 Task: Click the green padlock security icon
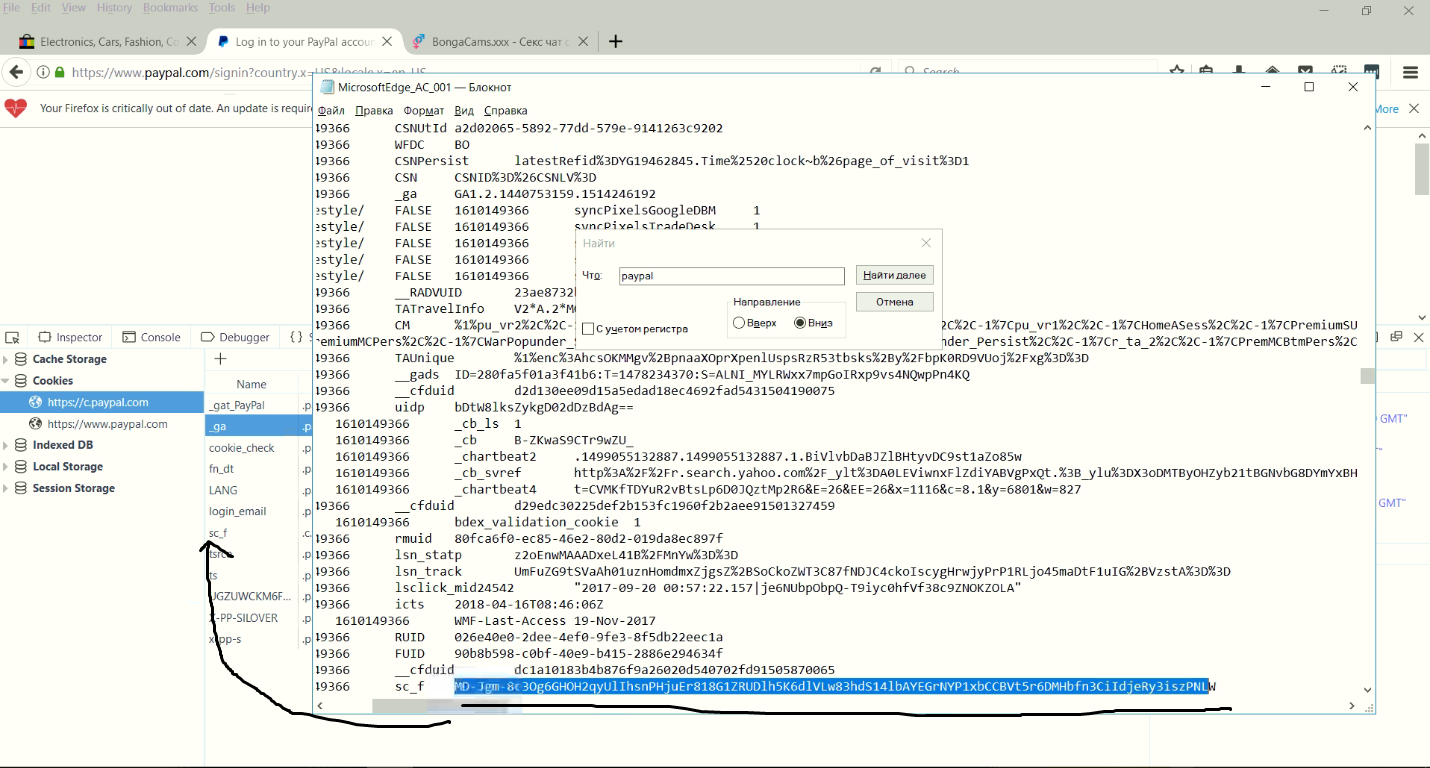click(x=59, y=72)
